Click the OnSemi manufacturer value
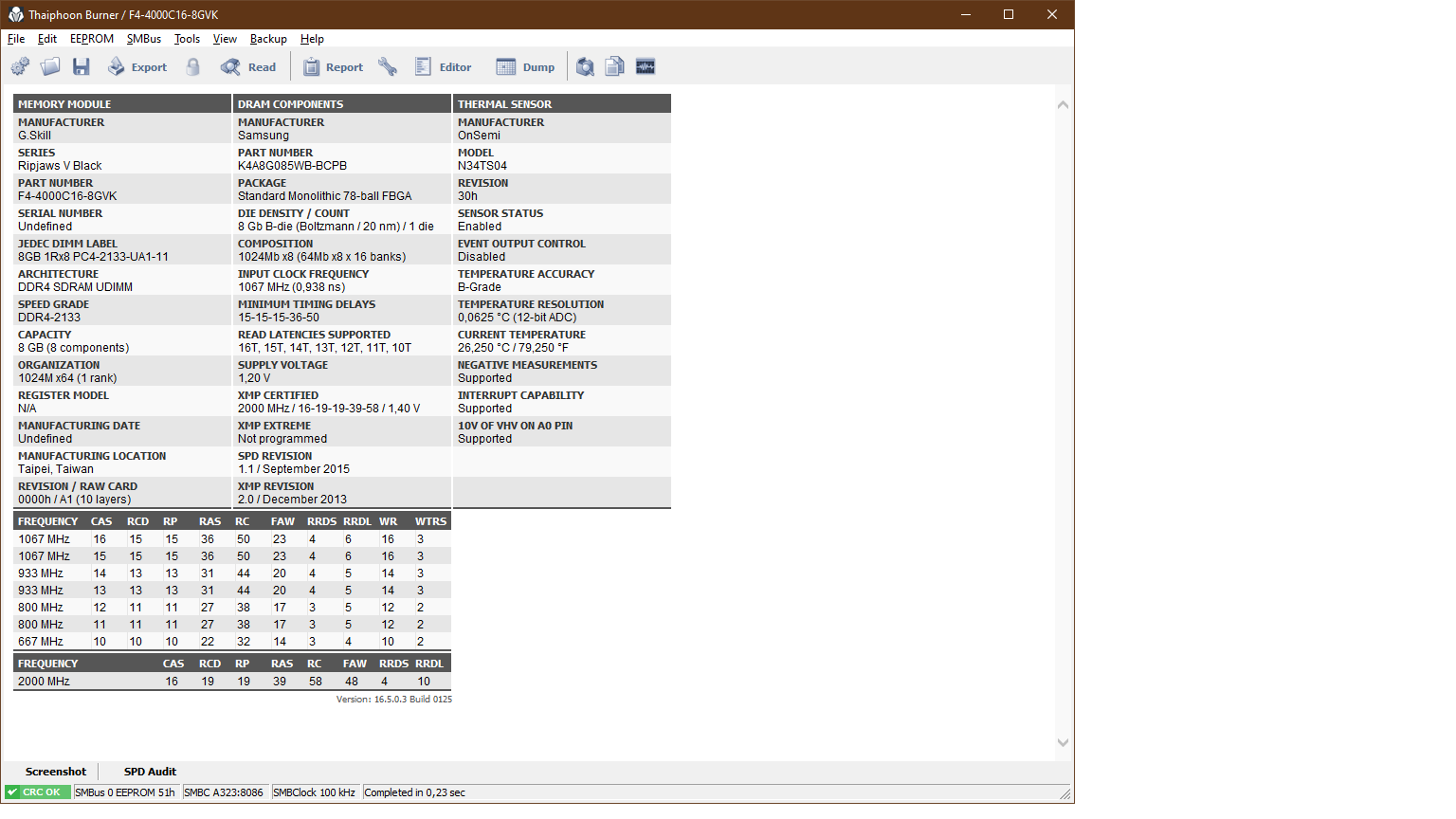 tap(479, 136)
